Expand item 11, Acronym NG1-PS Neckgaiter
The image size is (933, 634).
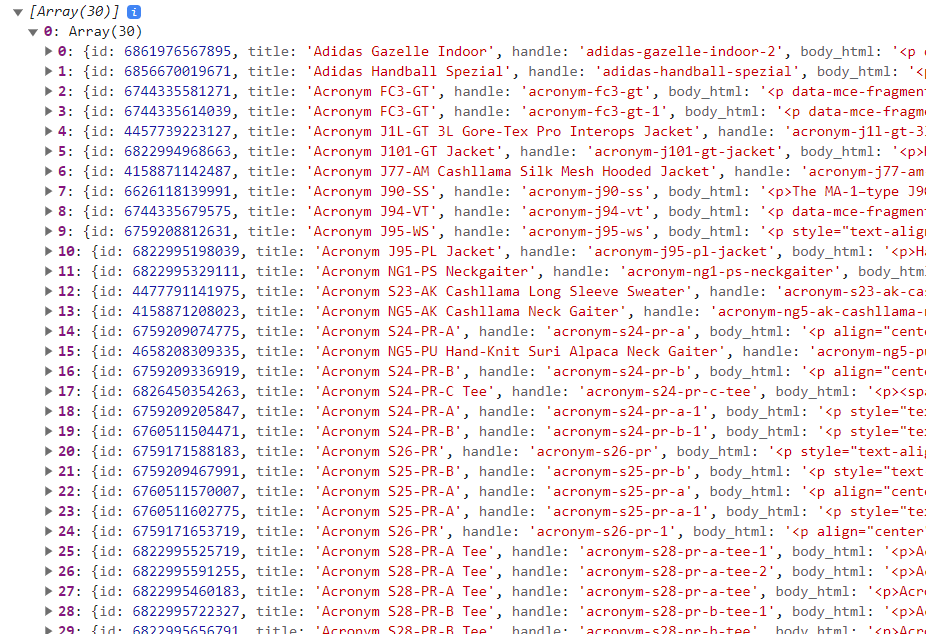click(x=49, y=272)
